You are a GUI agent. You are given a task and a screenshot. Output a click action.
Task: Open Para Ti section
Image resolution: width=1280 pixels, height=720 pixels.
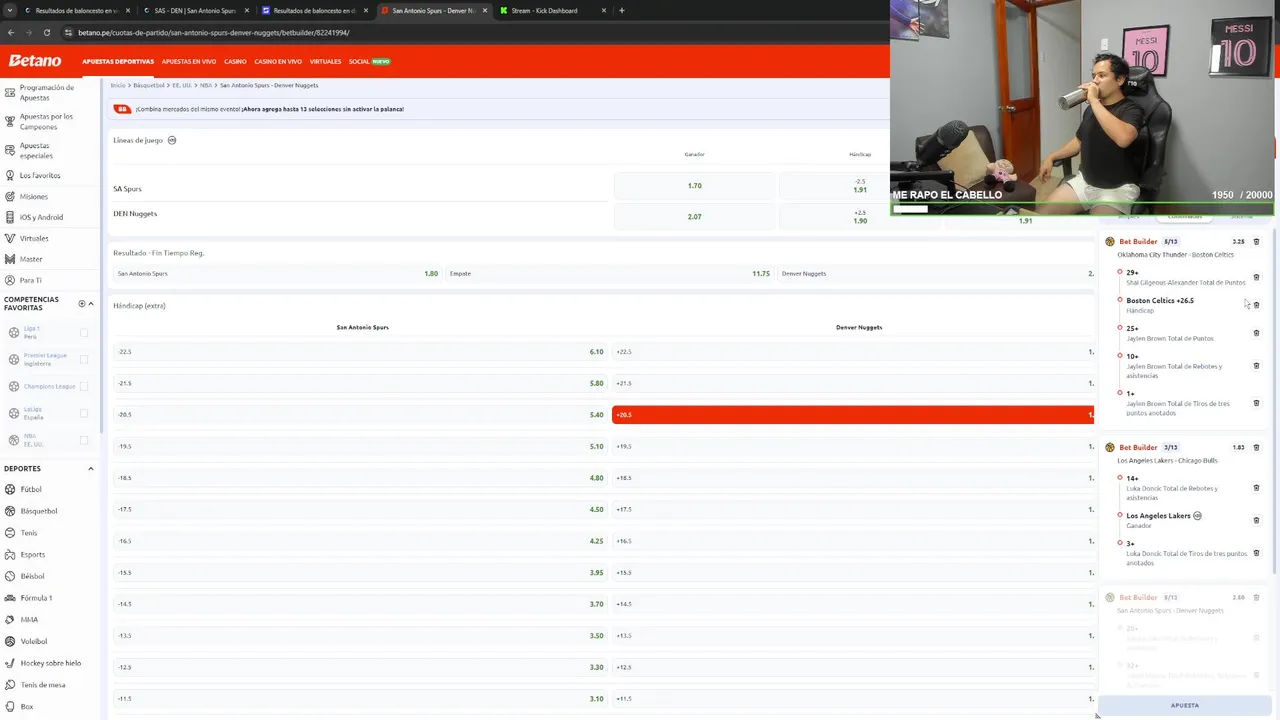click(x=30, y=280)
